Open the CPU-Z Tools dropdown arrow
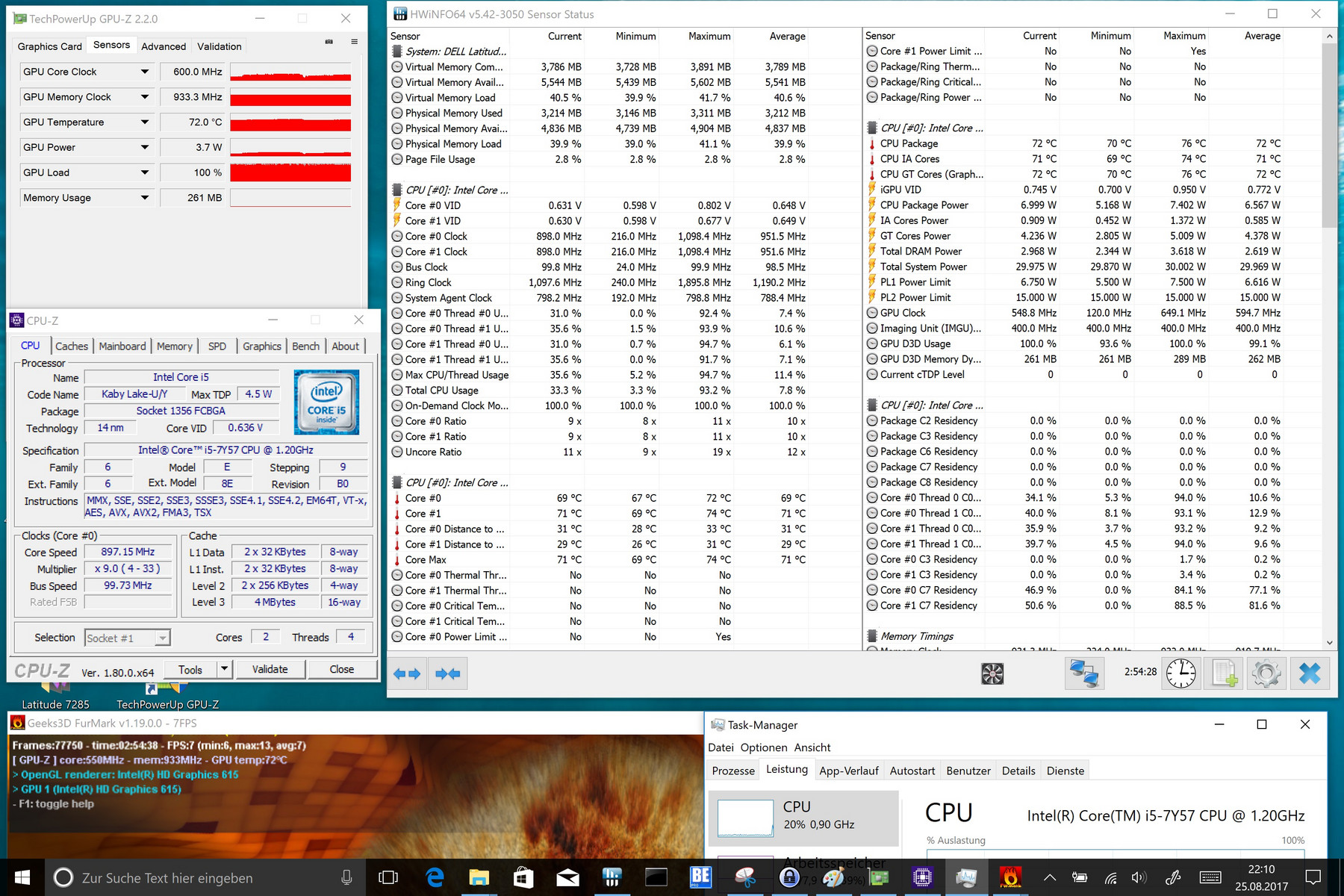 223,669
